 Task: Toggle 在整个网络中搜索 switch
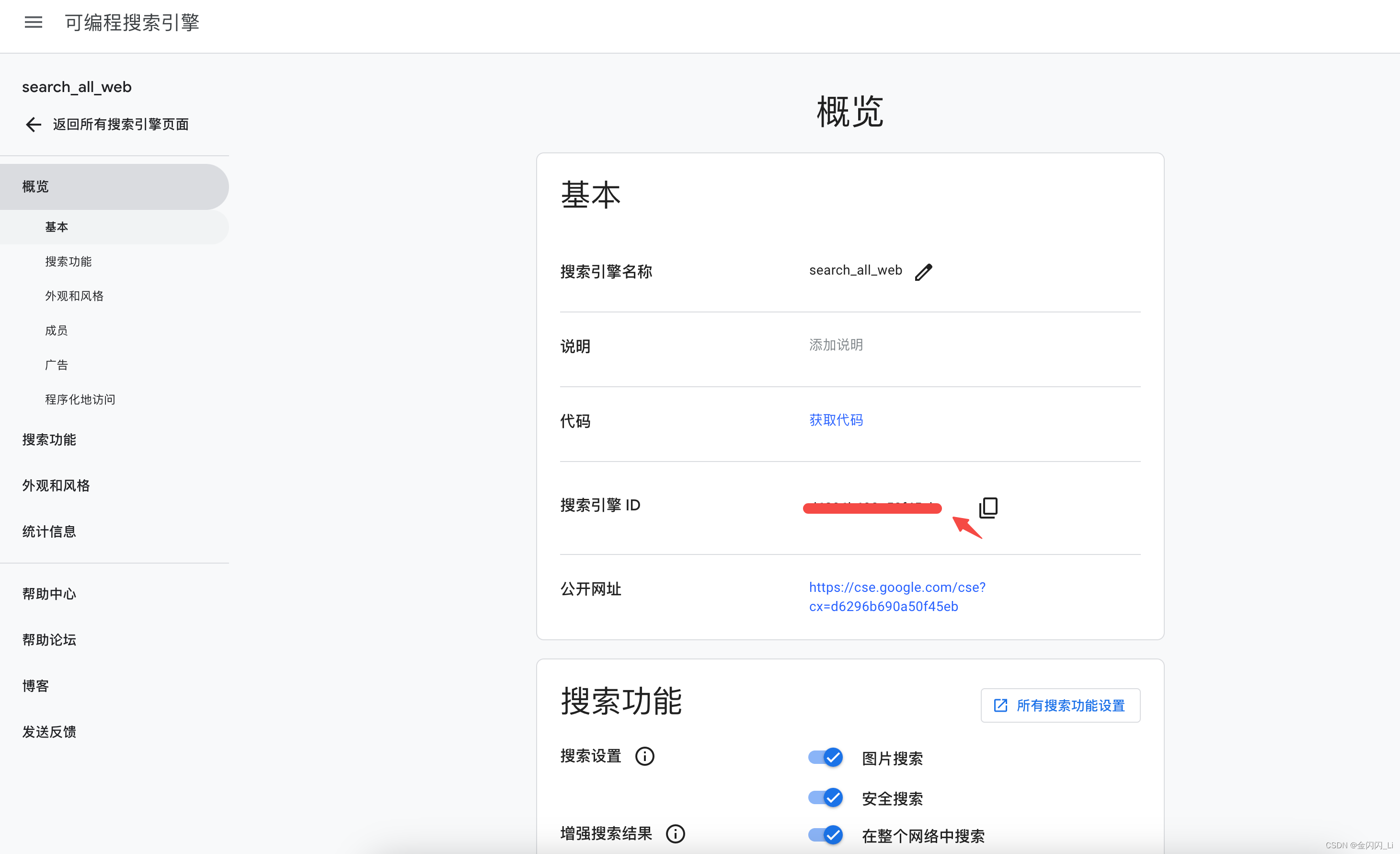coord(826,835)
